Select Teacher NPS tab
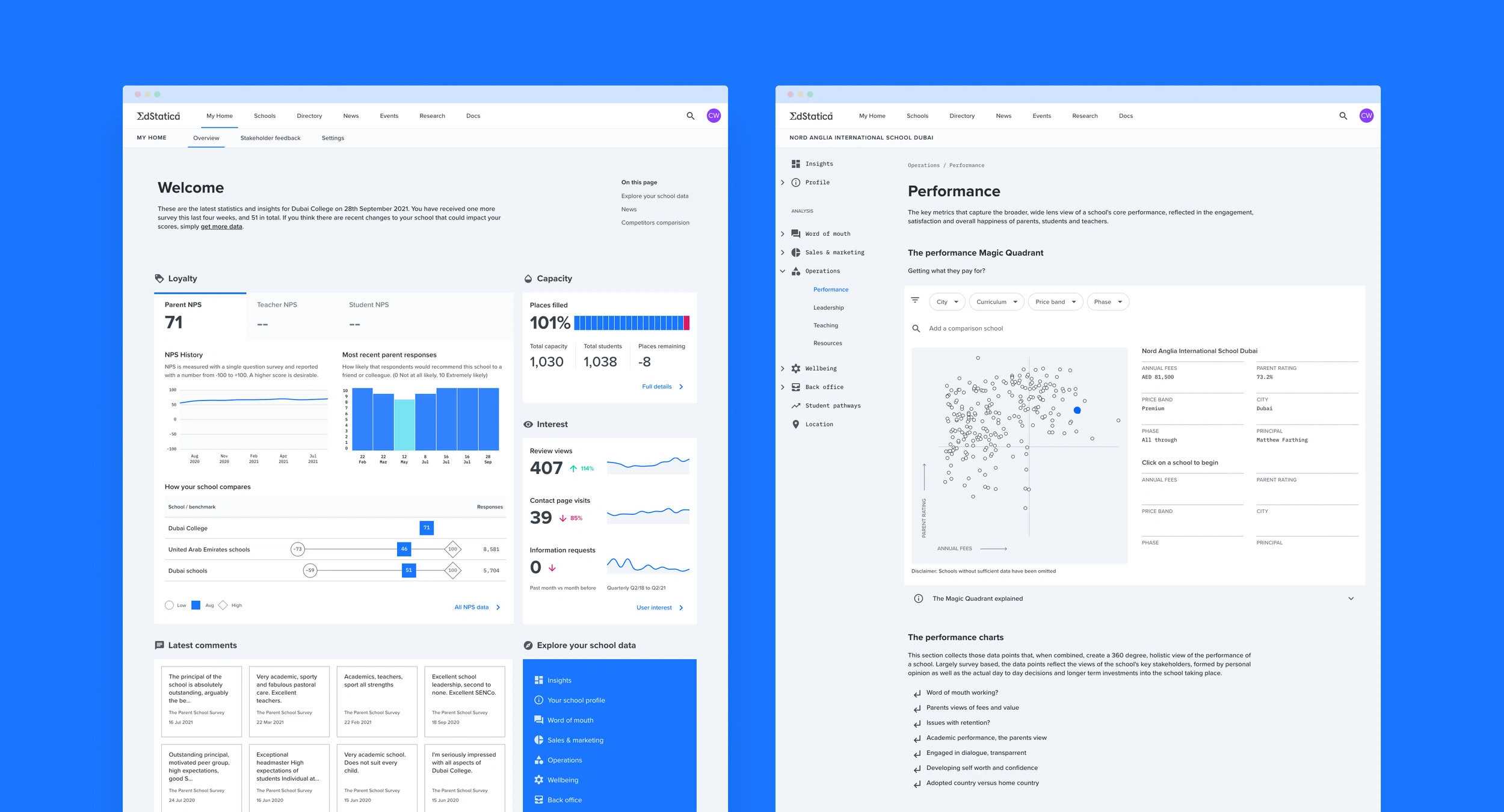This screenshot has width=1504, height=812. [x=292, y=315]
